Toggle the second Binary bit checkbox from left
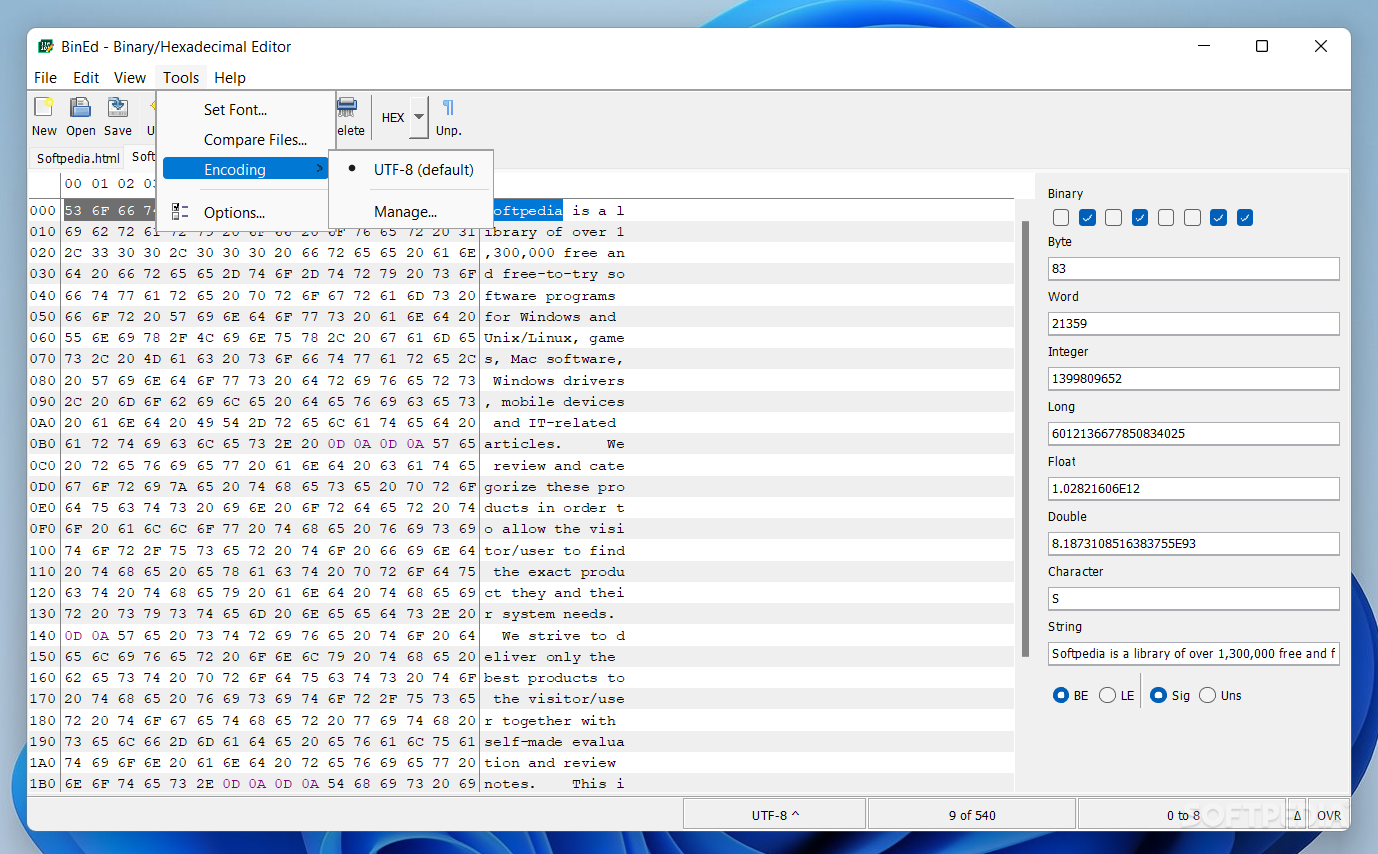 pyautogui.click(x=1088, y=217)
